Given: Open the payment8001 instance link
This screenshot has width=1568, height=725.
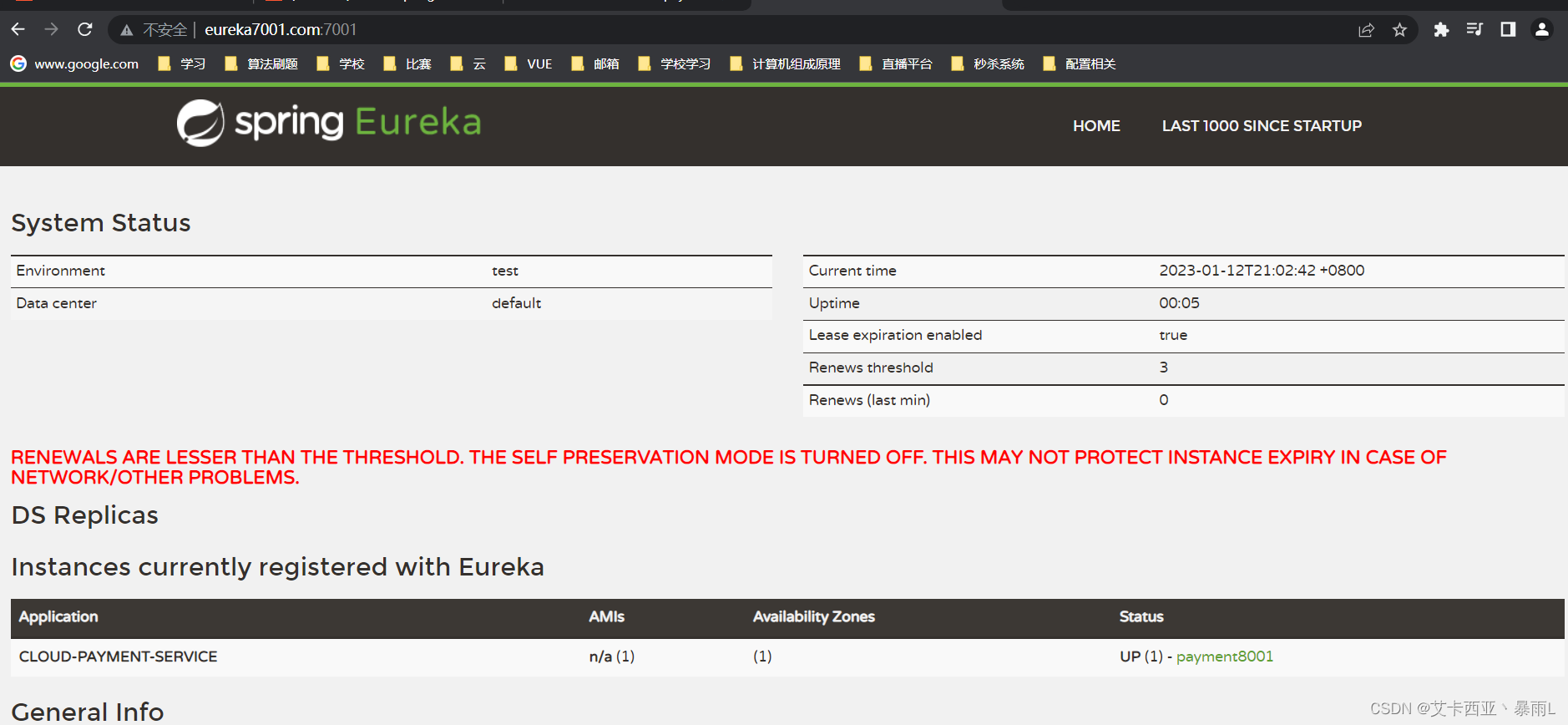Looking at the screenshot, I should [x=1225, y=657].
